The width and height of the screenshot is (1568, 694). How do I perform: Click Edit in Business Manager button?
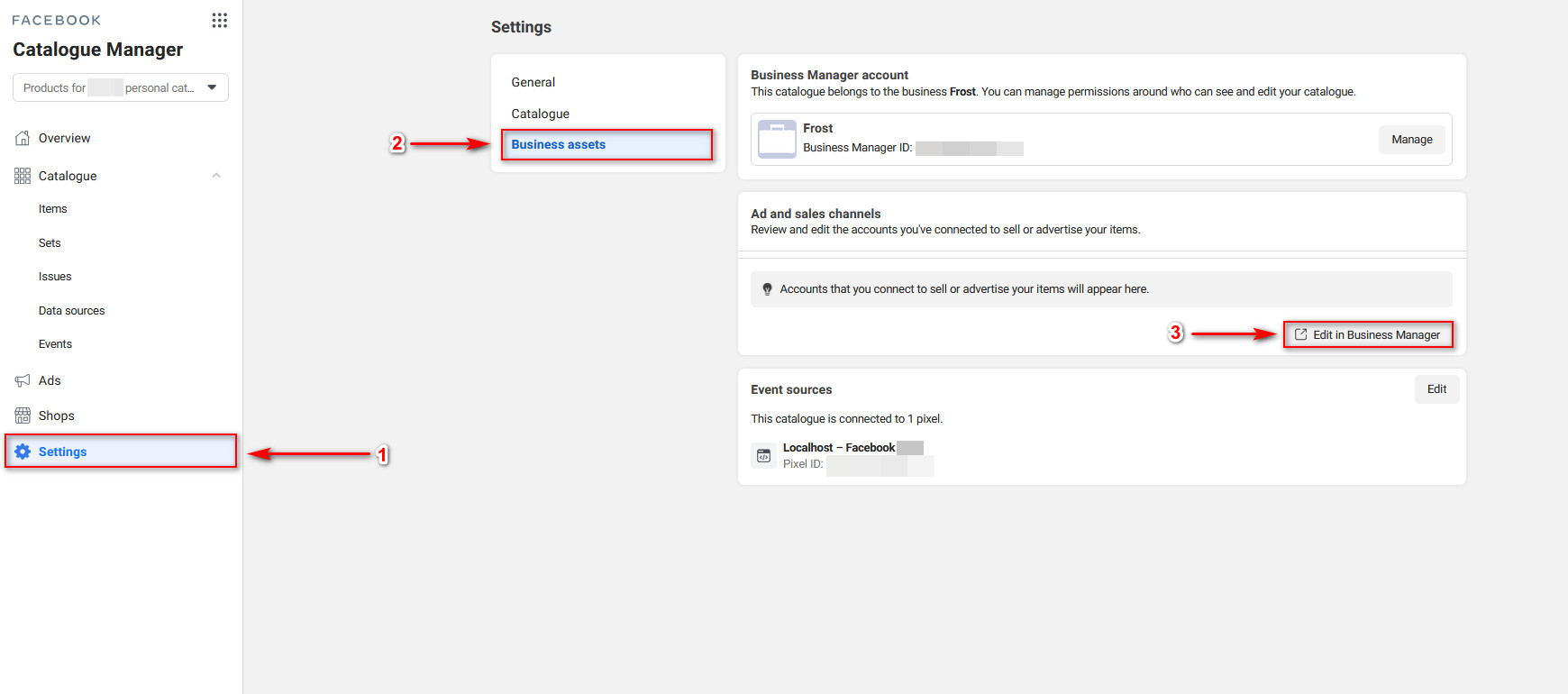[1368, 334]
